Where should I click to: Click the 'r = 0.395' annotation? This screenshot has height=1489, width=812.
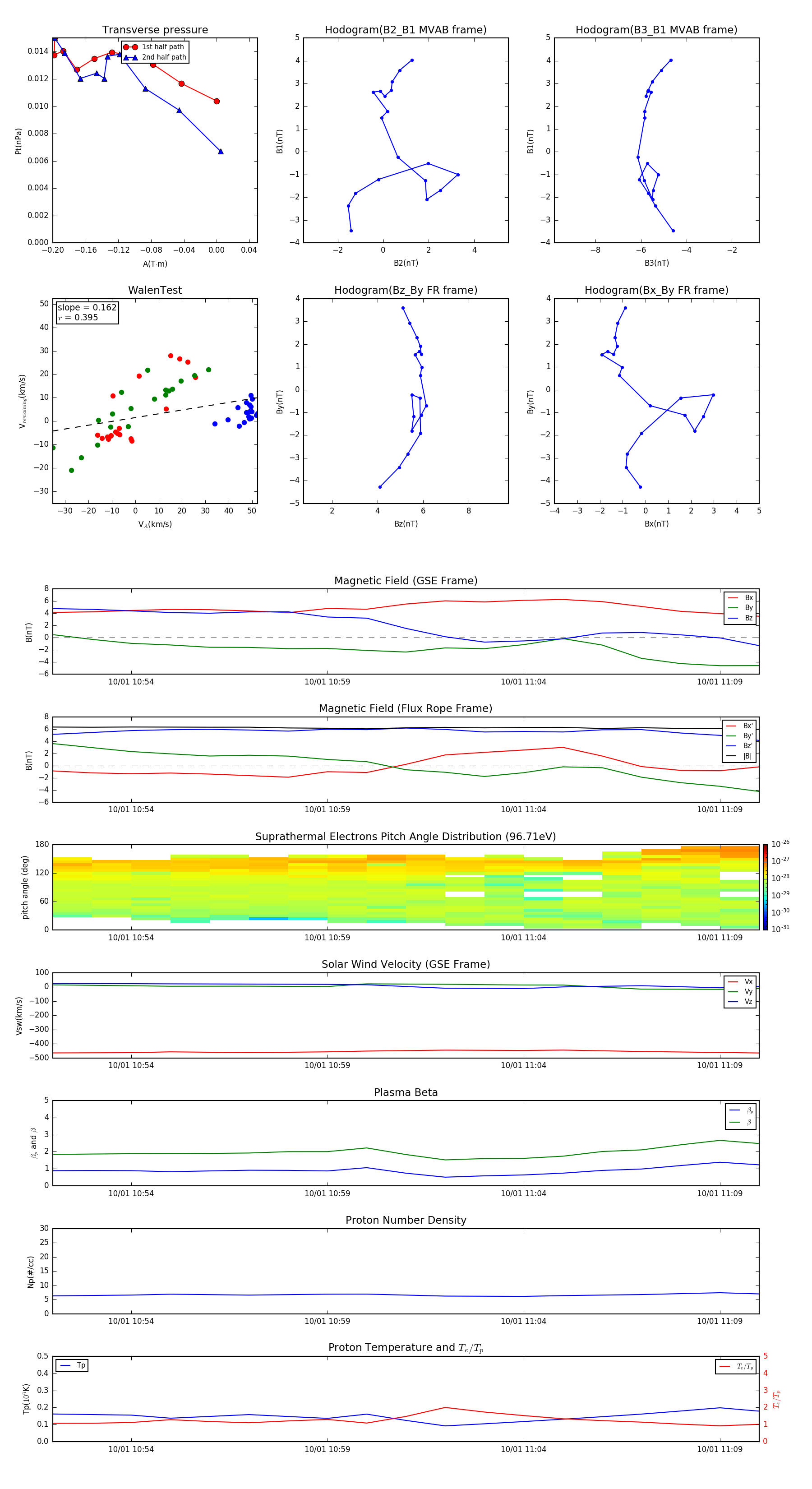[x=78, y=317]
